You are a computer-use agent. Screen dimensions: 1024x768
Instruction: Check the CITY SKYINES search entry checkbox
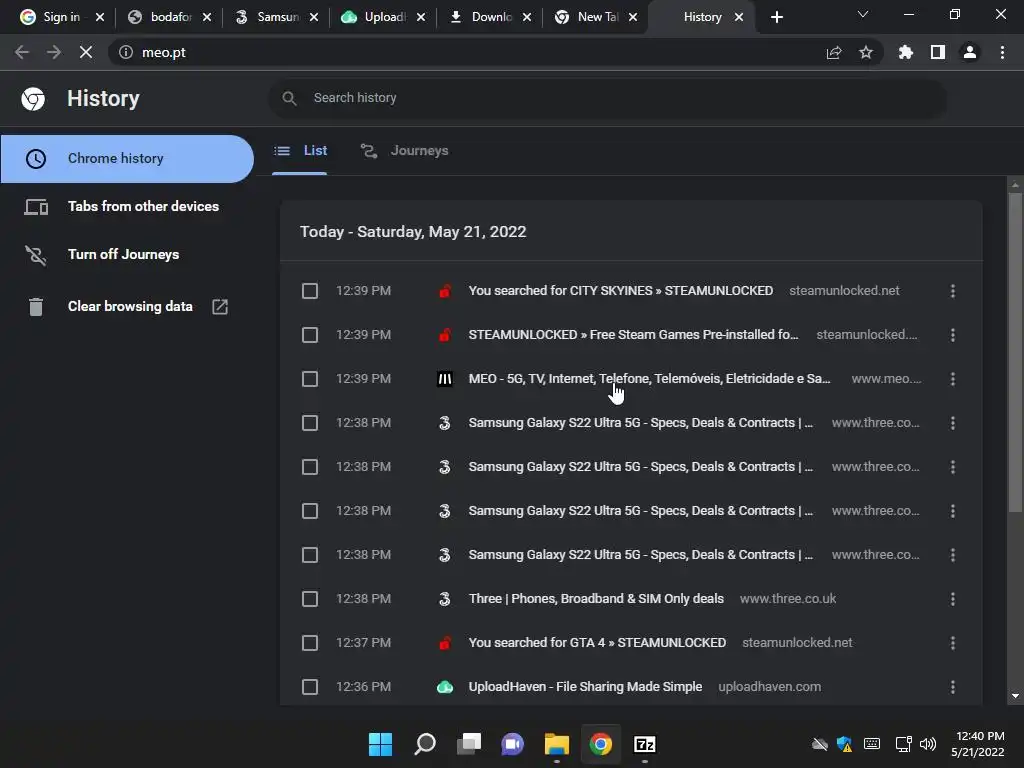pyautogui.click(x=310, y=291)
